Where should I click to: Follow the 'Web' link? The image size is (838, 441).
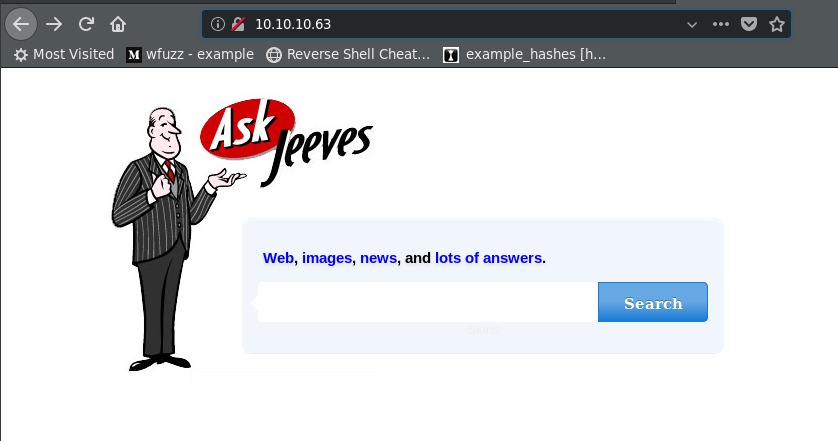click(278, 258)
